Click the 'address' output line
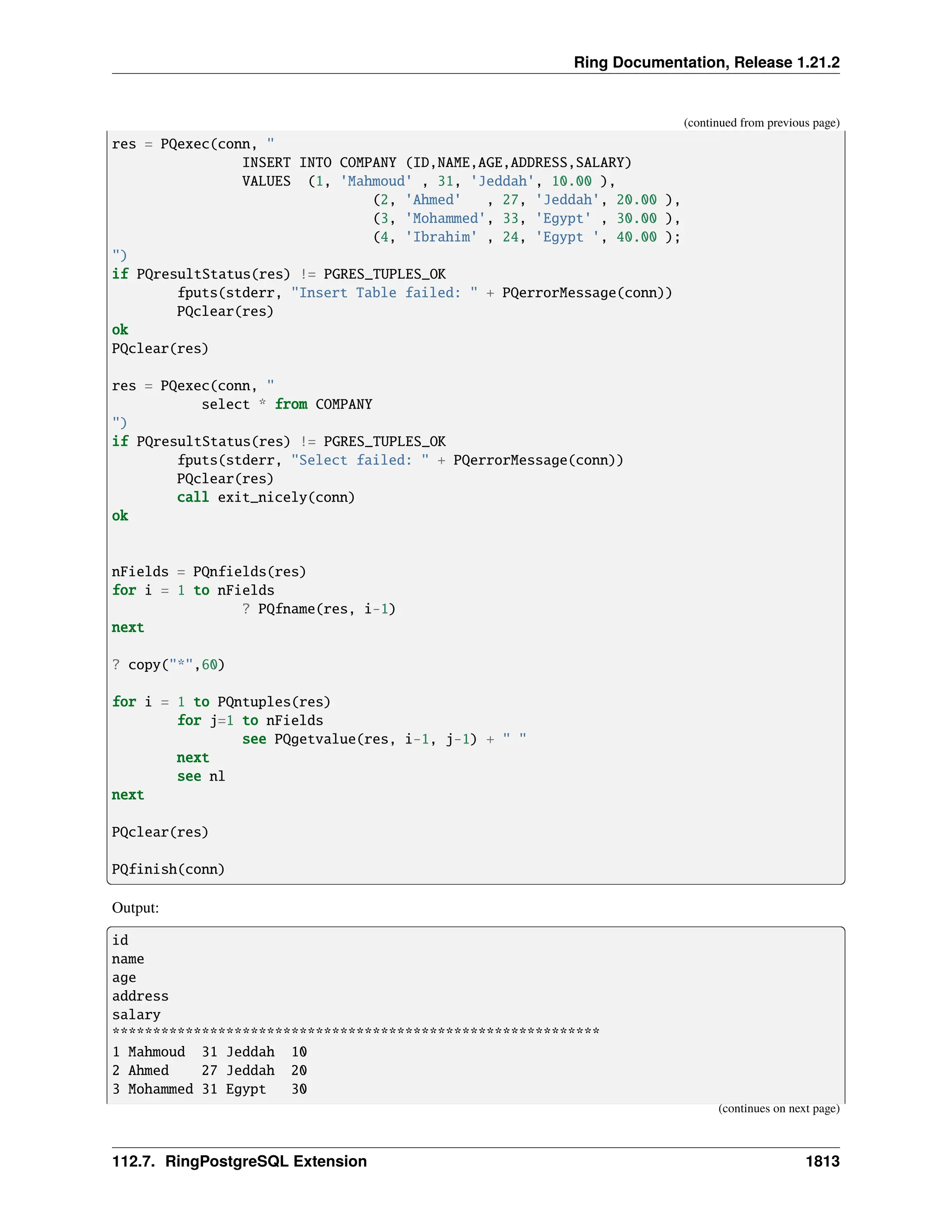 (140, 996)
